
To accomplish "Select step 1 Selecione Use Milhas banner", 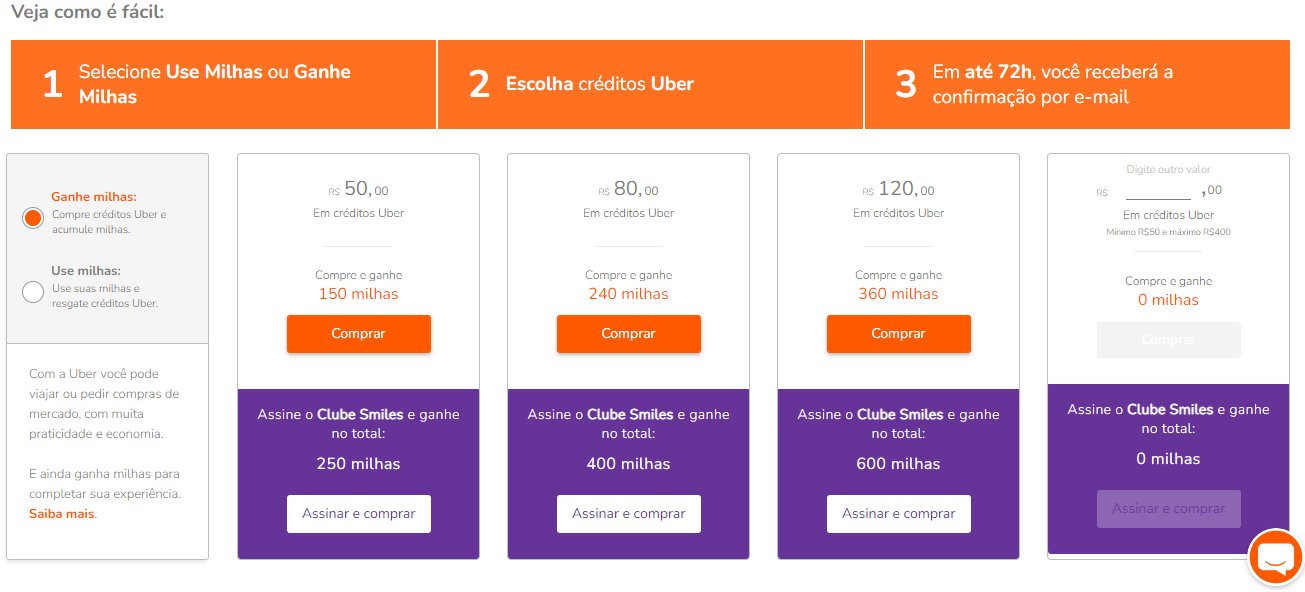I will (x=223, y=84).
